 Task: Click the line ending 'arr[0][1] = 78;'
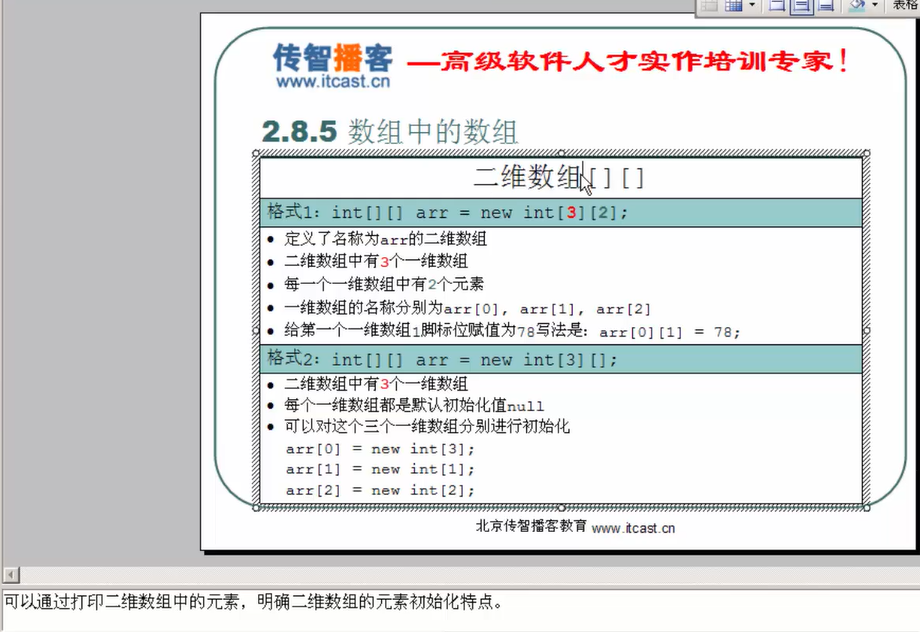(512, 331)
